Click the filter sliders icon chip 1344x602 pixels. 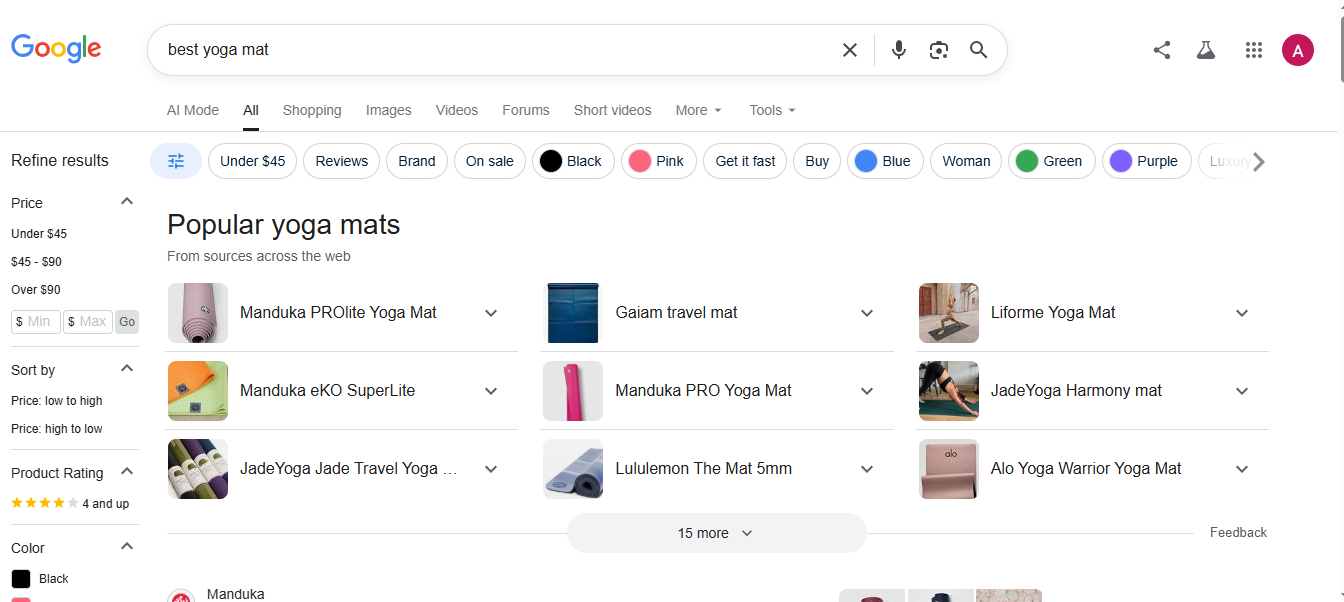pos(176,161)
